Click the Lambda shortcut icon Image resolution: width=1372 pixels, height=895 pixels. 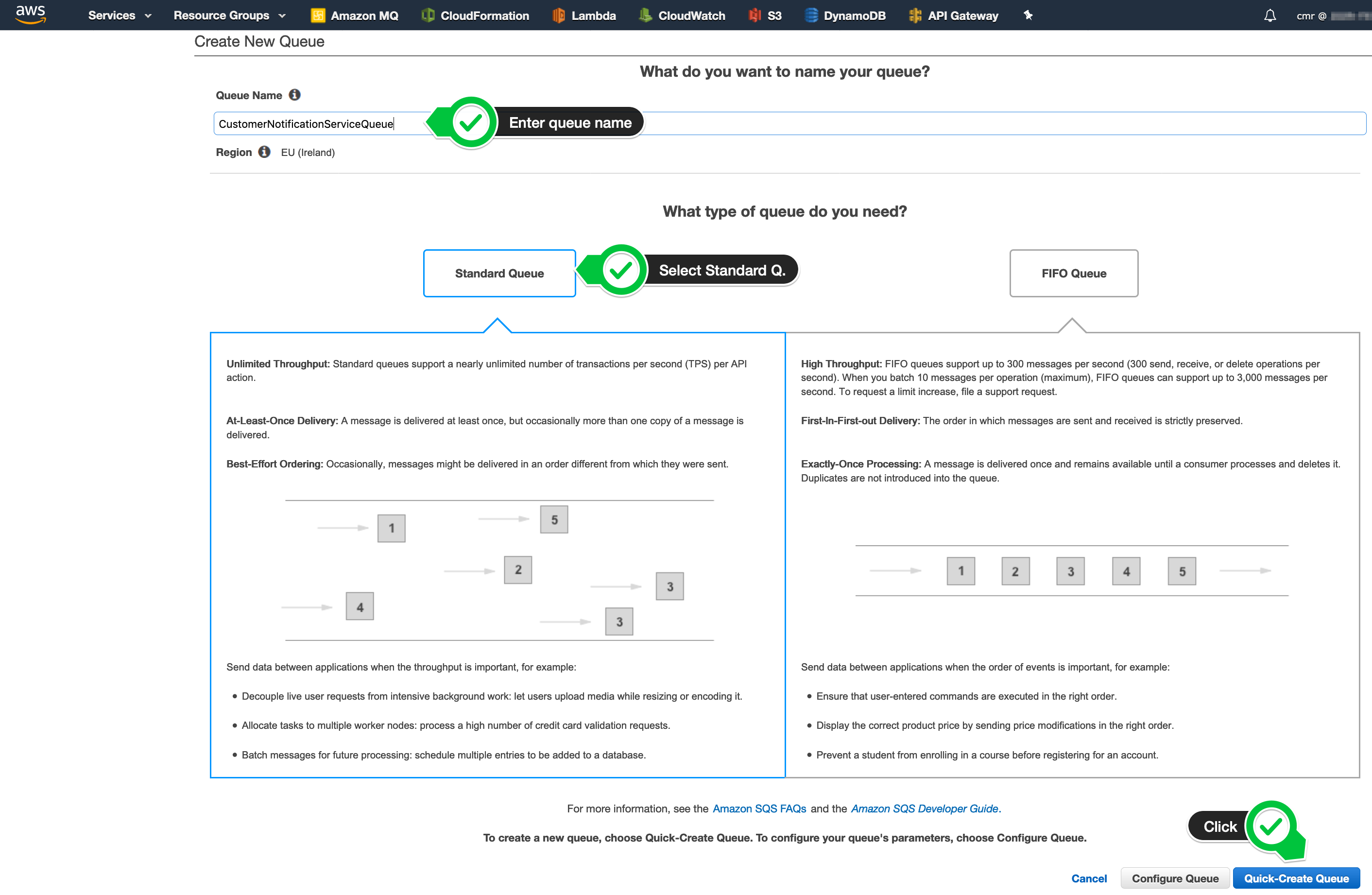pos(558,16)
